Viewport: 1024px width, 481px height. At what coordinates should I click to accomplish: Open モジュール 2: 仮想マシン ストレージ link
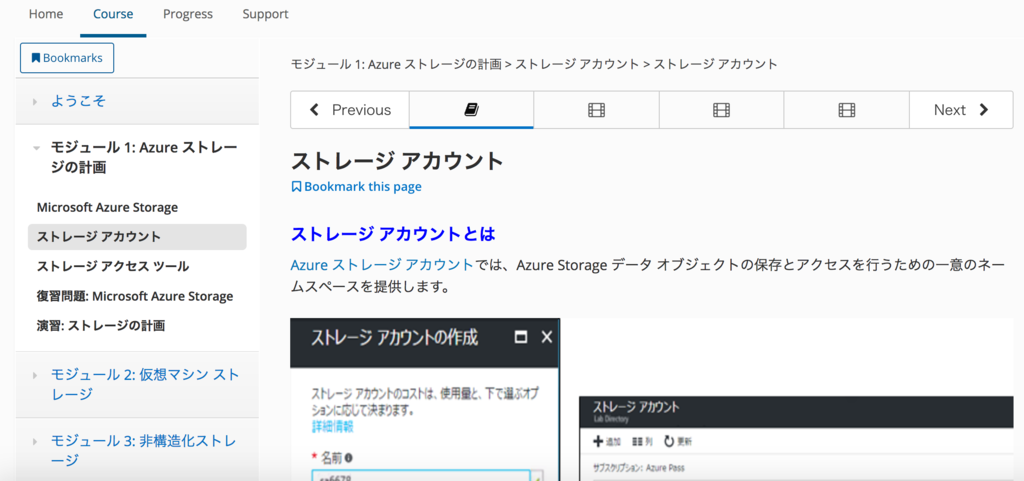(145, 384)
